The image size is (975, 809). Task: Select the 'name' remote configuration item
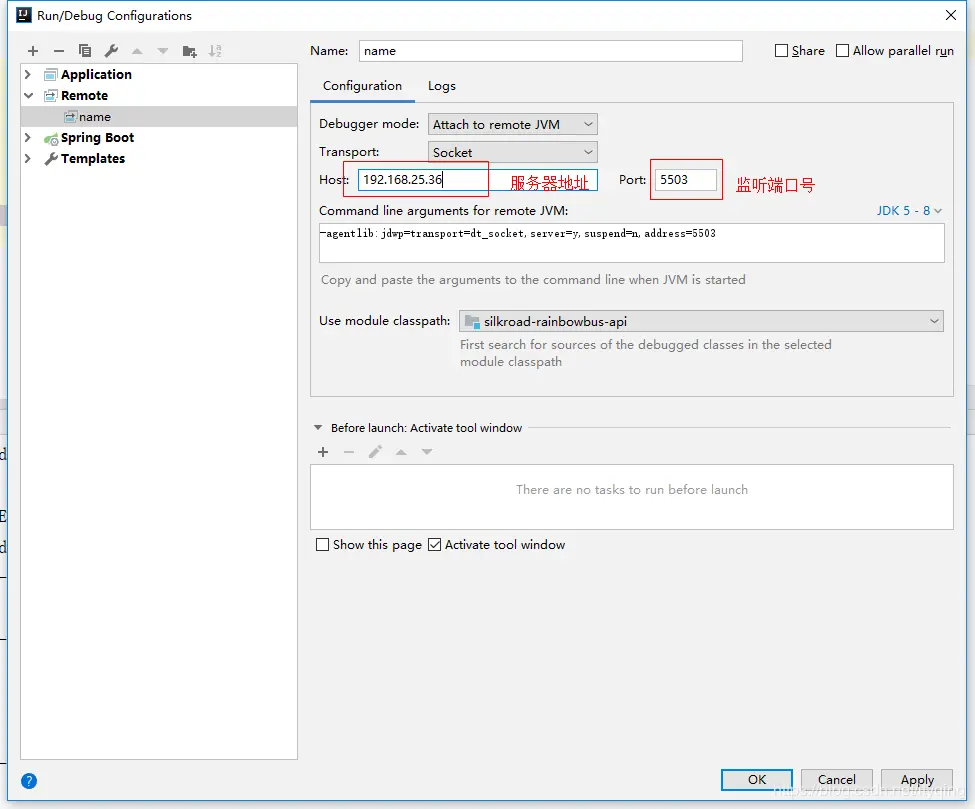click(159, 117)
